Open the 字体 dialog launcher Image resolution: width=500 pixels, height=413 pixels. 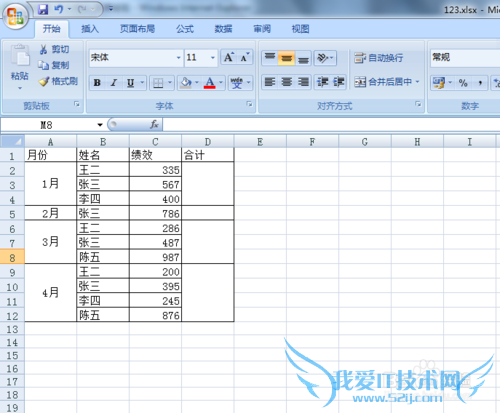(249, 104)
